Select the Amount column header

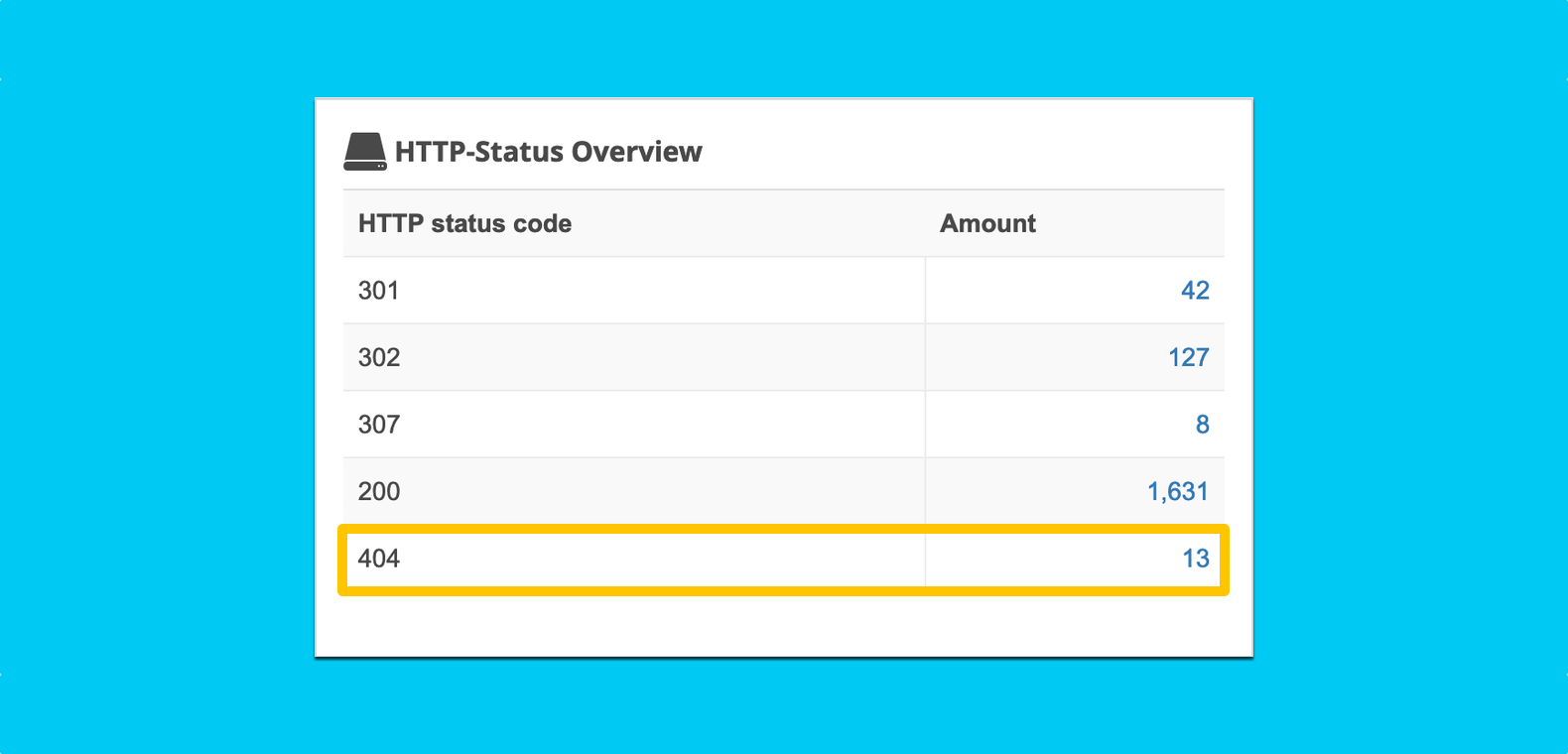[987, 223]
